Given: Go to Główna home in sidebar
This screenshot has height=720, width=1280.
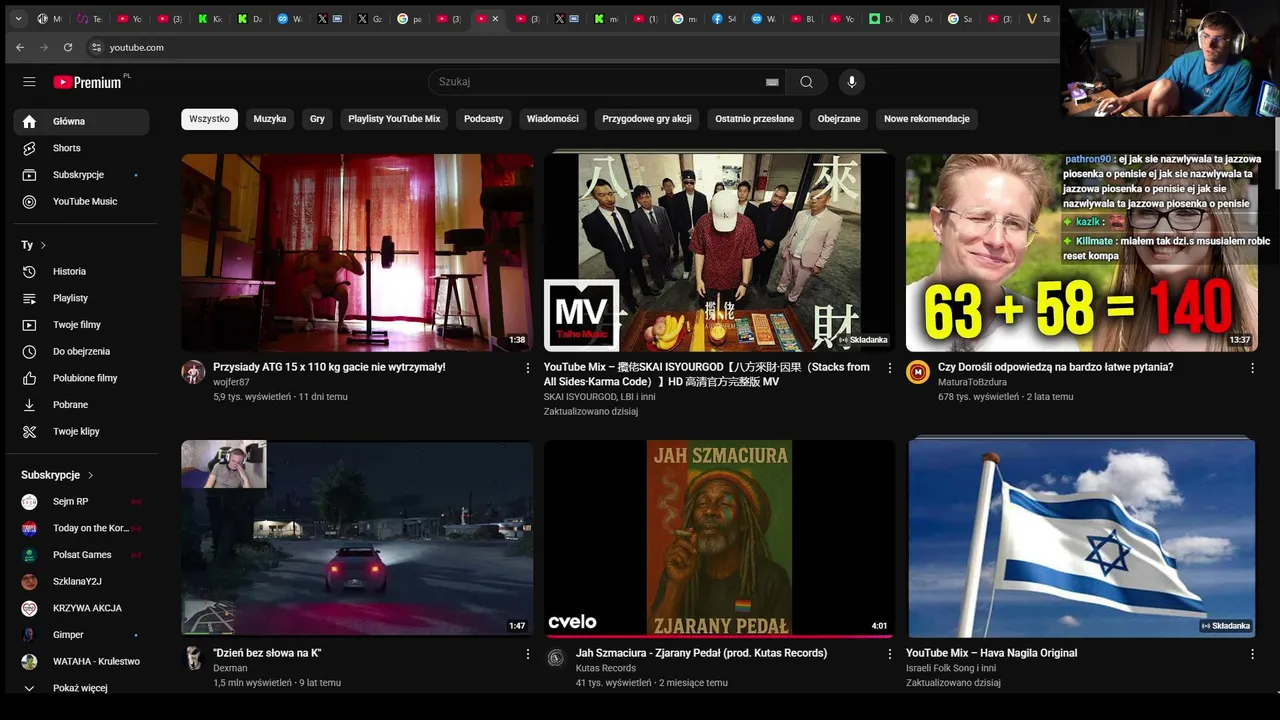Looking at the screenshot, I should (81, 121).
